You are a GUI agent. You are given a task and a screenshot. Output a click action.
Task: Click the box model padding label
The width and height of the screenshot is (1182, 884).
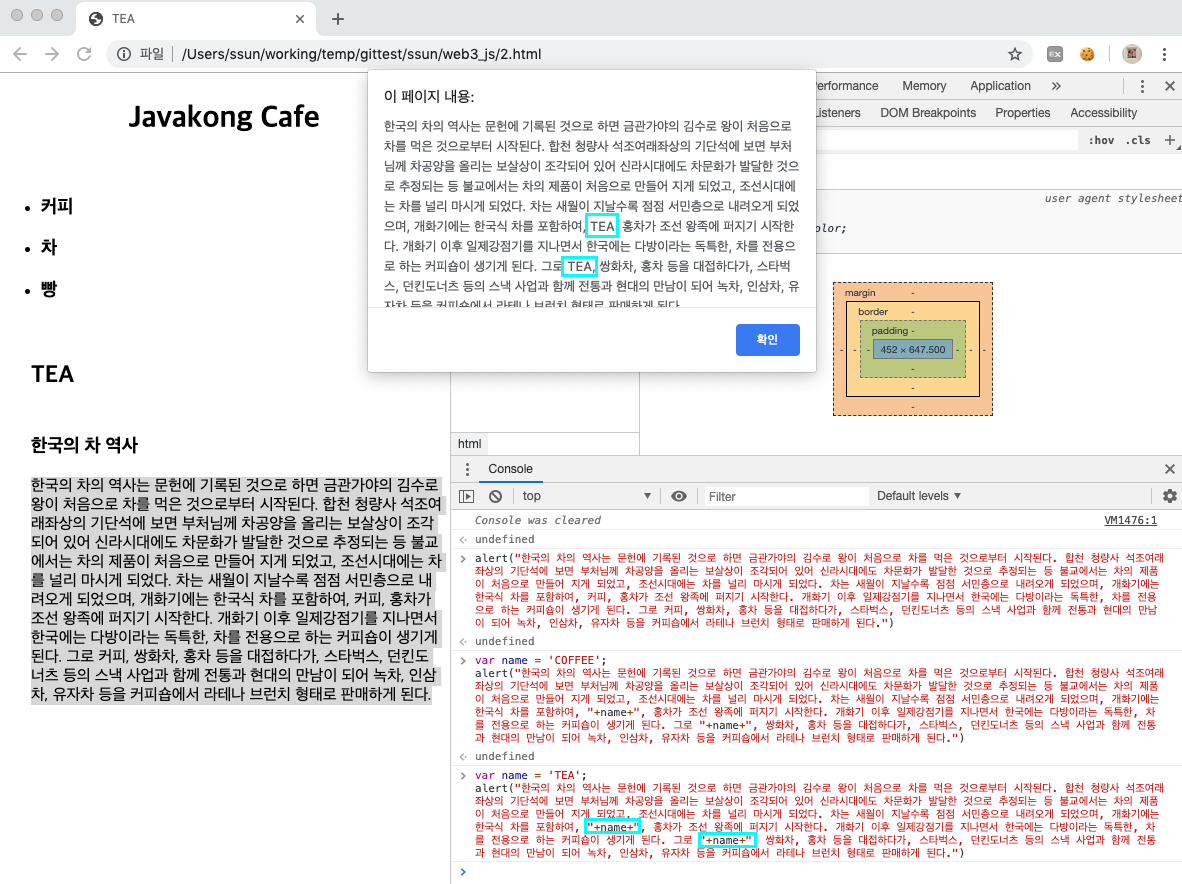[x=890, y=330]
